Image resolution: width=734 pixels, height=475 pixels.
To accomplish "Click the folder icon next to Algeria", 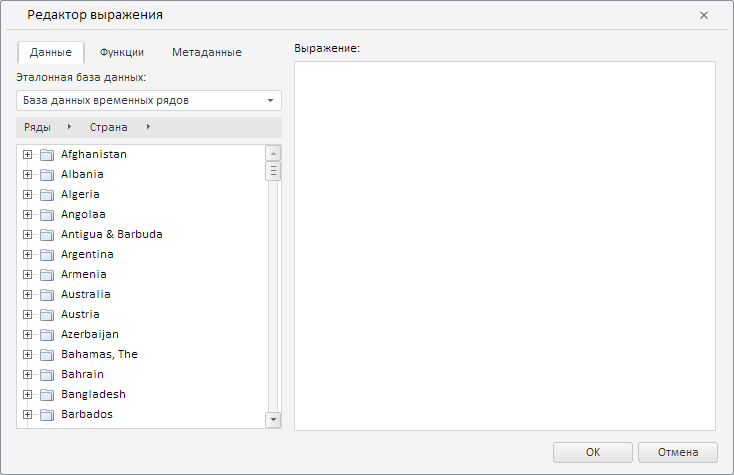I will click(46, 195).
